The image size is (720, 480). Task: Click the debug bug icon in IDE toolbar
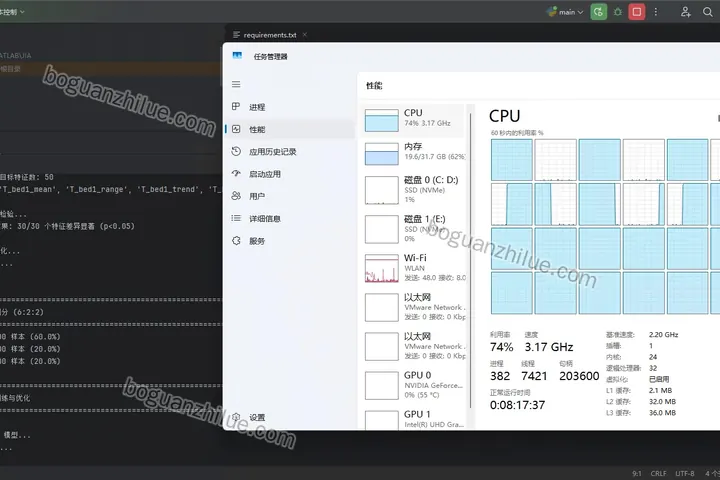[618, 12]
